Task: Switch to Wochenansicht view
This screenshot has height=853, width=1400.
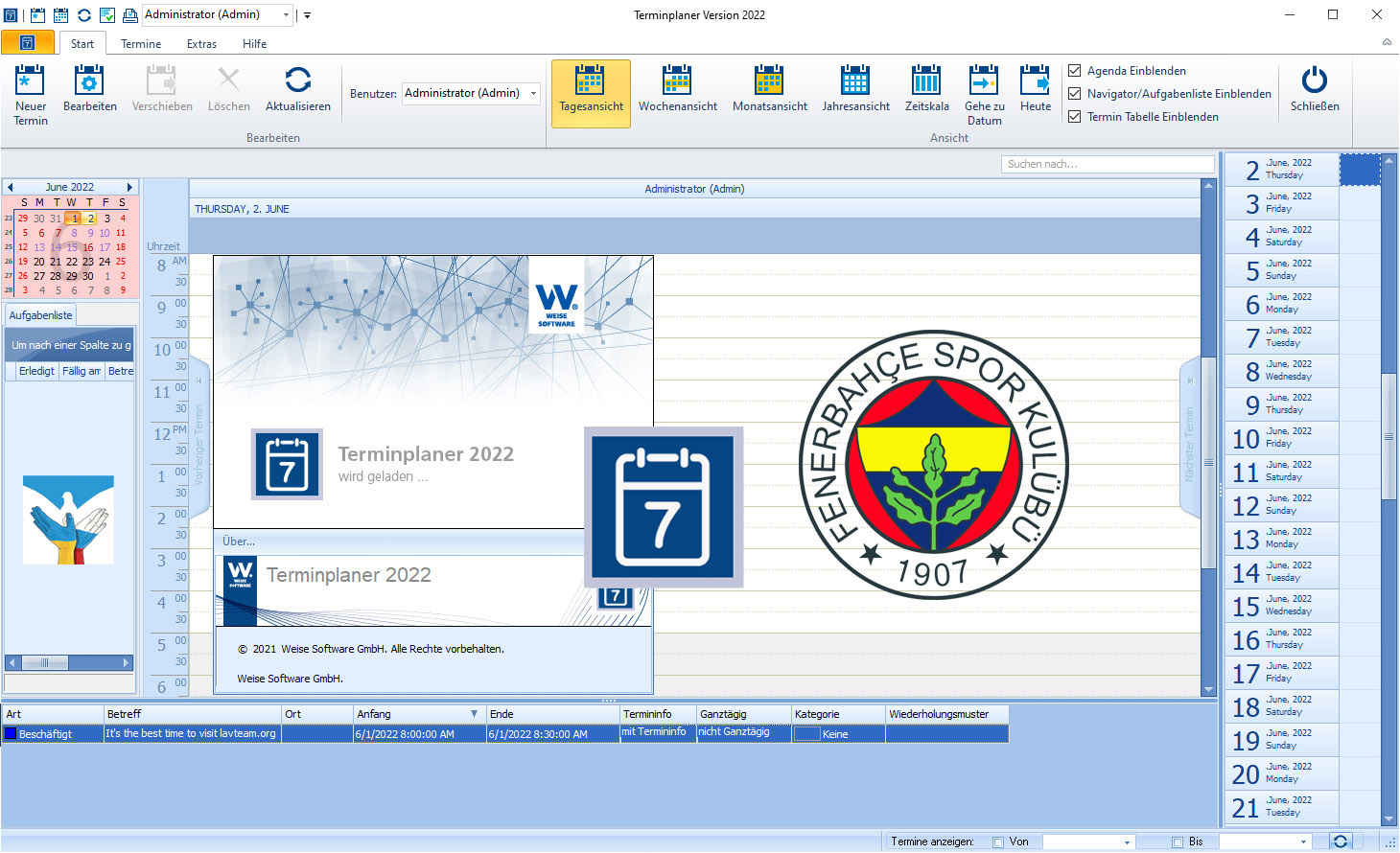Action: (677, 81)
